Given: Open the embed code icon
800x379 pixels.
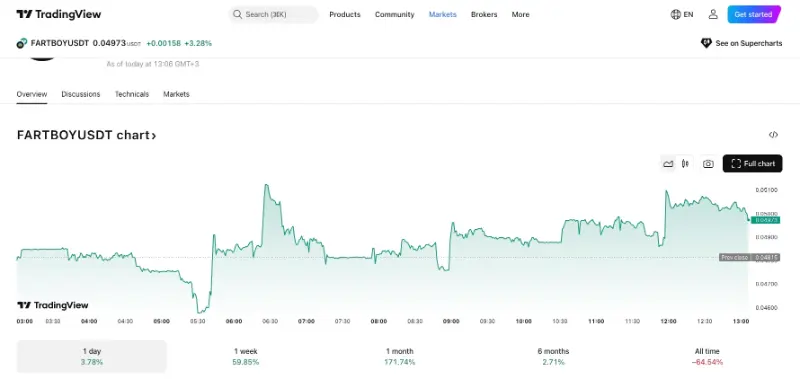Looking at the screenshot, I should pos(773,135).
